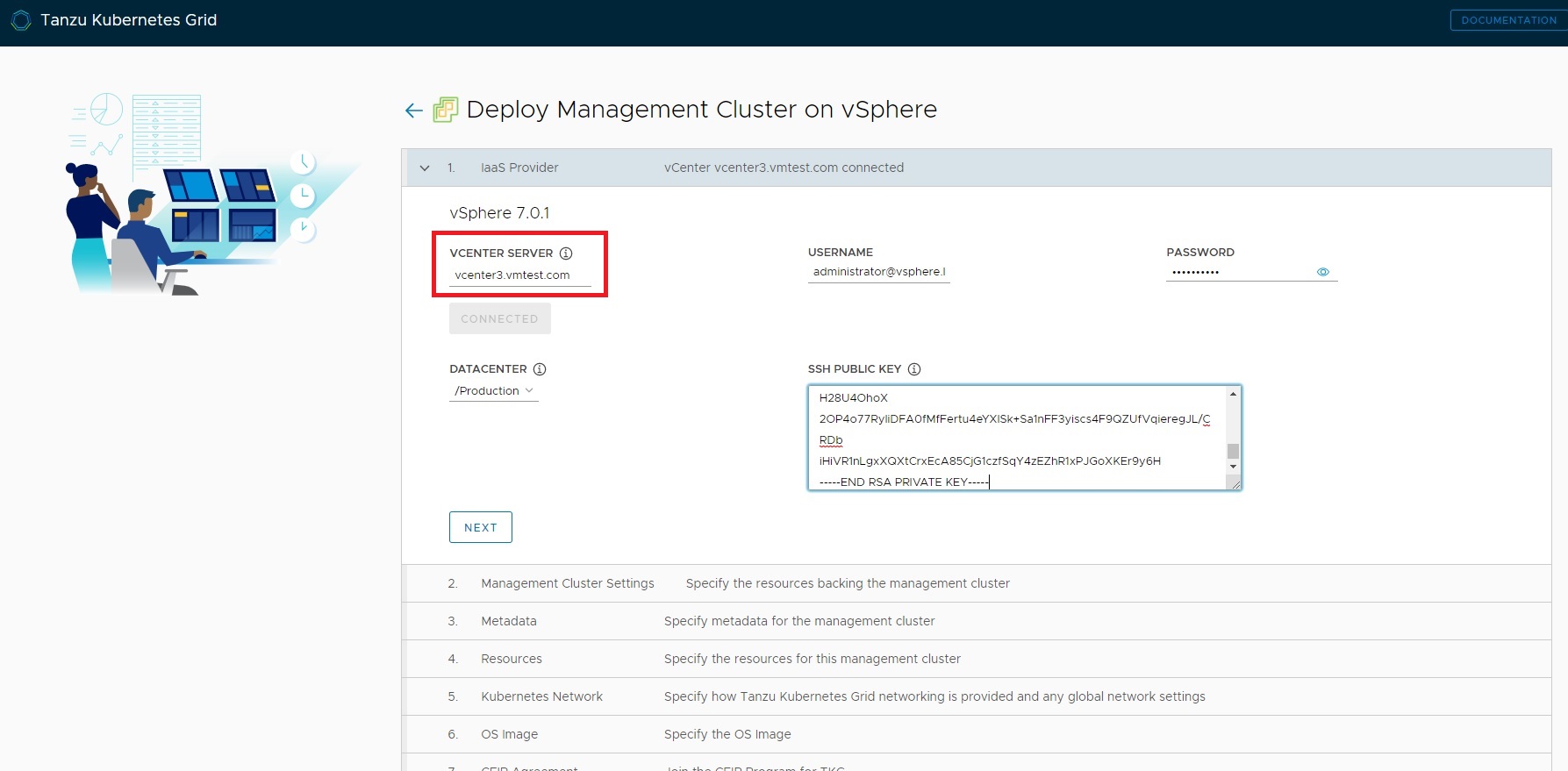The width and height of the screenshot is (1568, 771).
Task: Show info for SSH PUBLIC KEY field
Action: pos(914,369)
